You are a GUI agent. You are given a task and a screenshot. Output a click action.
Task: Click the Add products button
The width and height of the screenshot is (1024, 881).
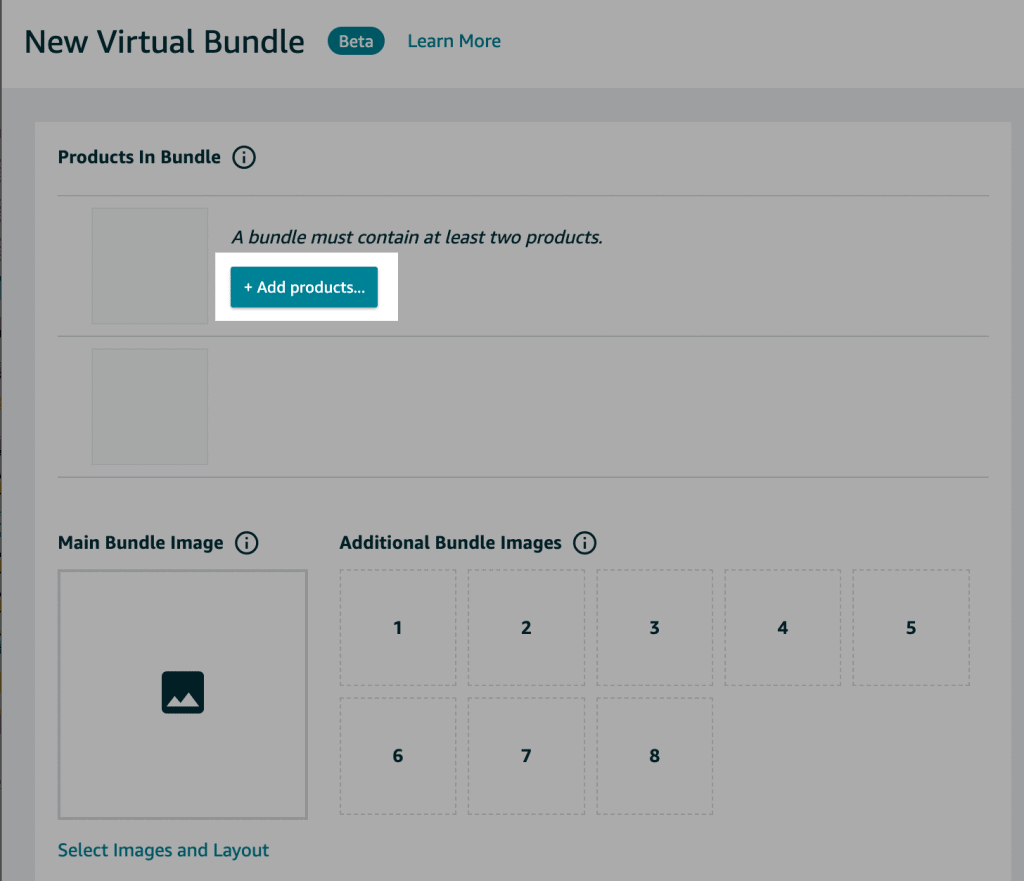[x=304, y=287]
